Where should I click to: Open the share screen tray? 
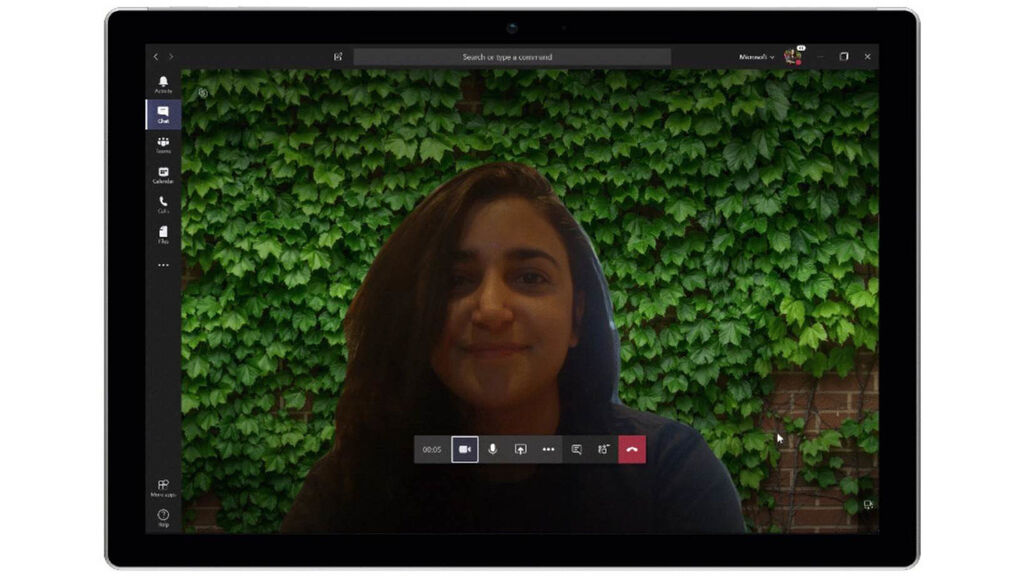pos(520,450)
